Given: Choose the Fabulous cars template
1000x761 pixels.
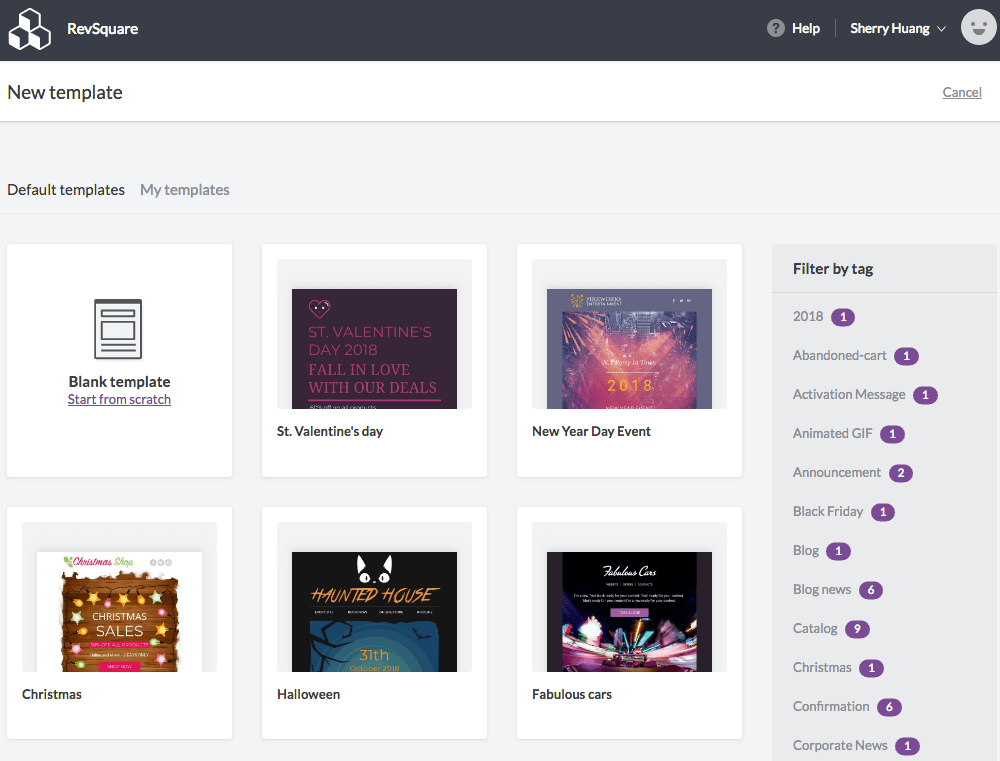Looking at the screenshot, I should (629, 611).
